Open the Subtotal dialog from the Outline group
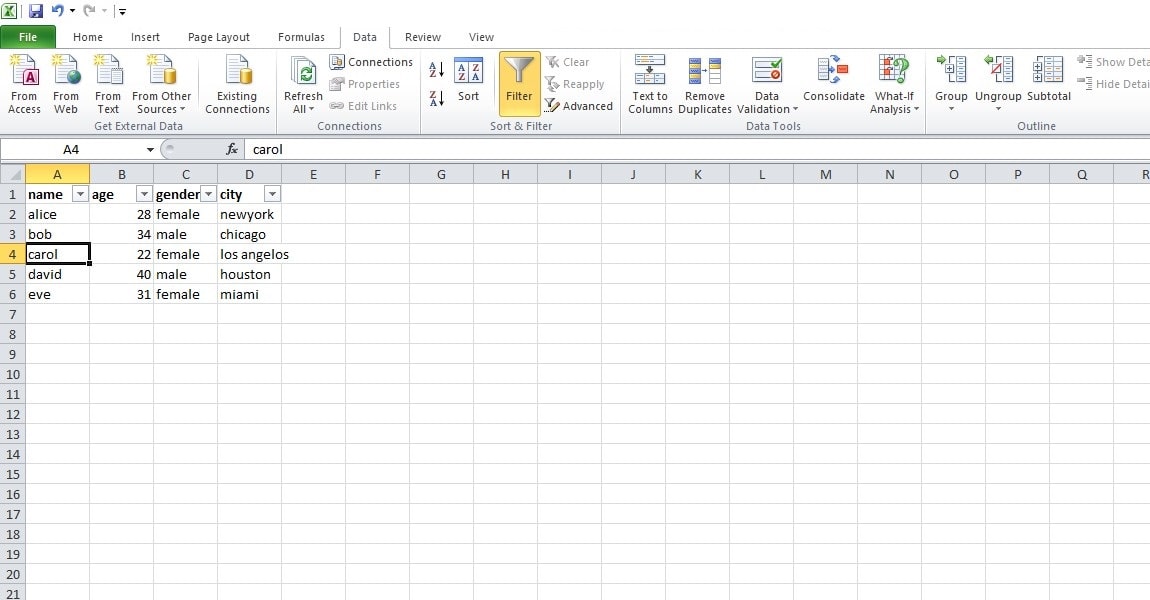The width and height of the screenshot is (1150, 600). (1048, 84)
